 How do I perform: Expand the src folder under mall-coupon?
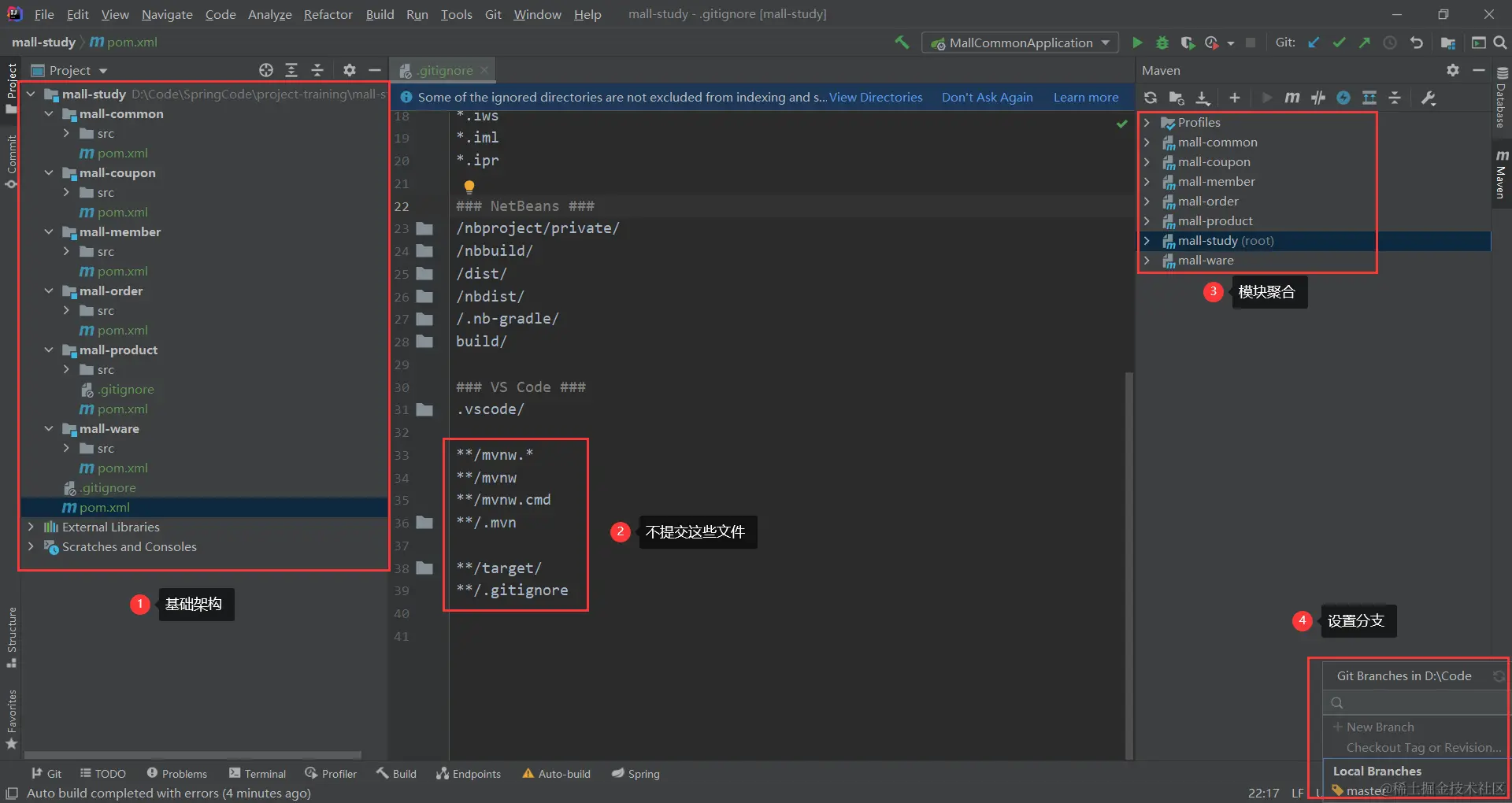(66, 192)
